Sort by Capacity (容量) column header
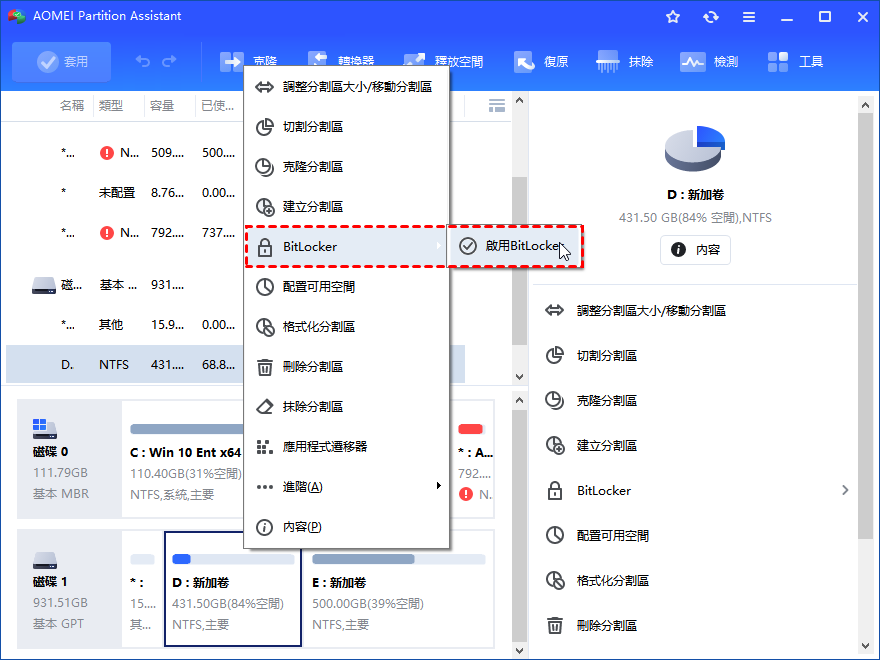Screen dimensions: 880x660 (162, 106)
